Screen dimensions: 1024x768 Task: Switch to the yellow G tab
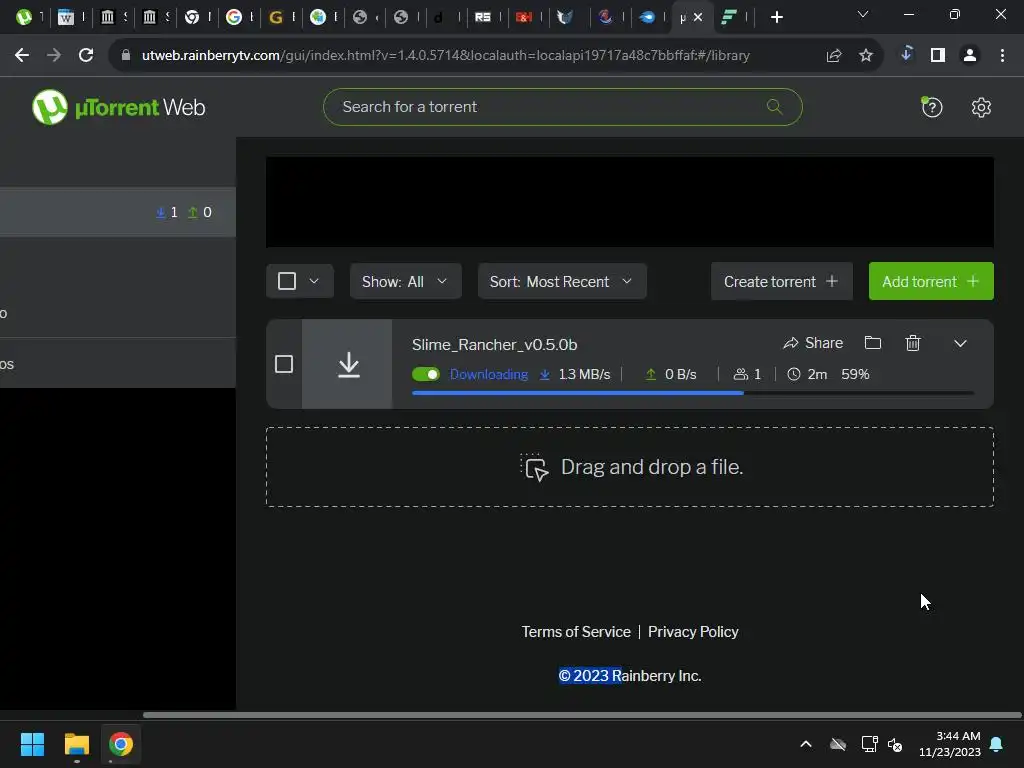coord(281,18)
